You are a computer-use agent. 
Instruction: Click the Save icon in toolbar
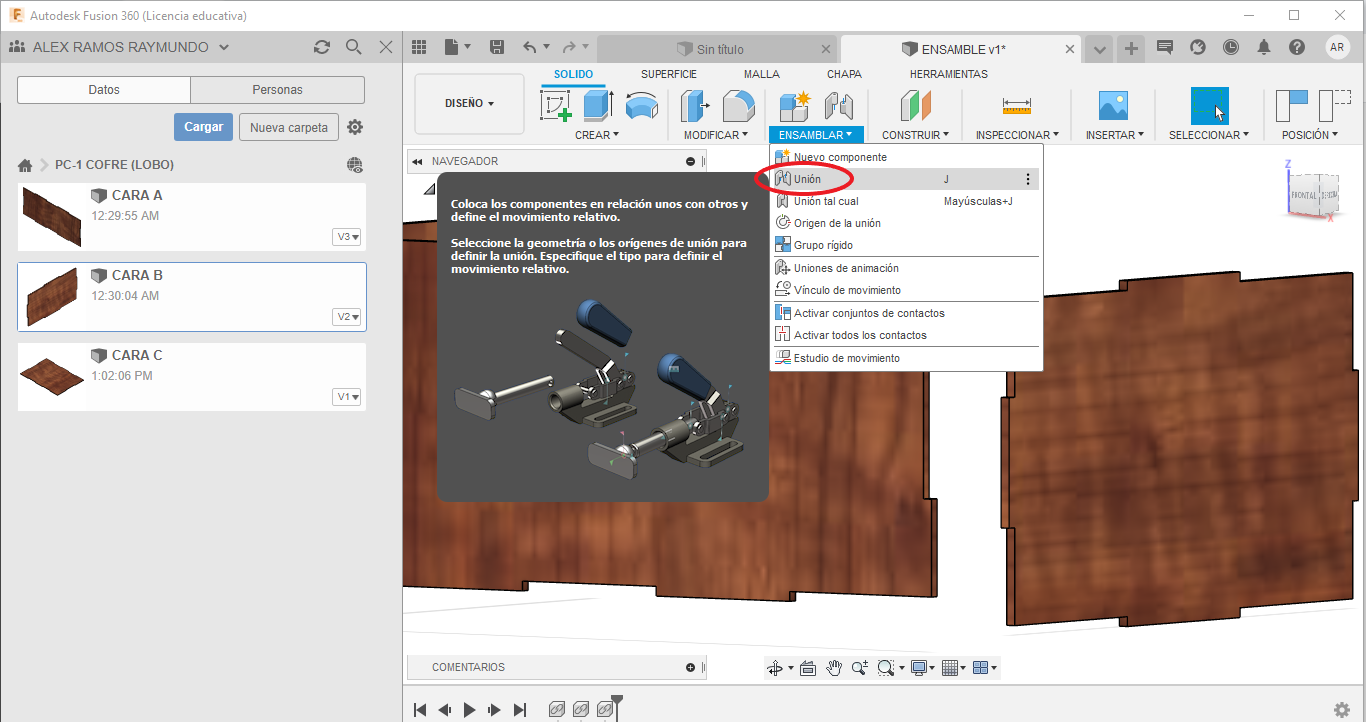pyautogui.click(x=497, y=47)
